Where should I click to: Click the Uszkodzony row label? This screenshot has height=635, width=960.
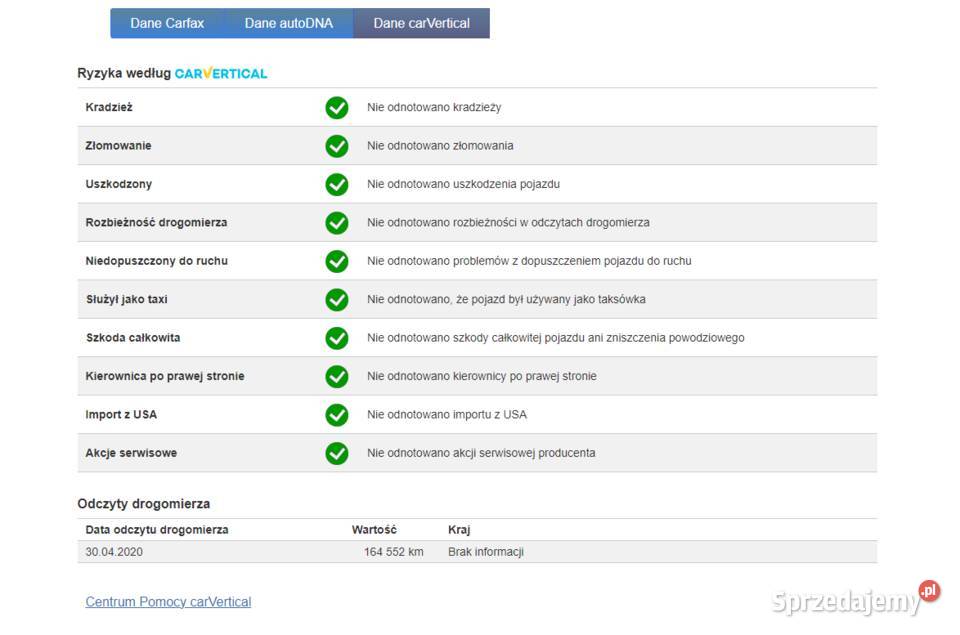(119, 184)
